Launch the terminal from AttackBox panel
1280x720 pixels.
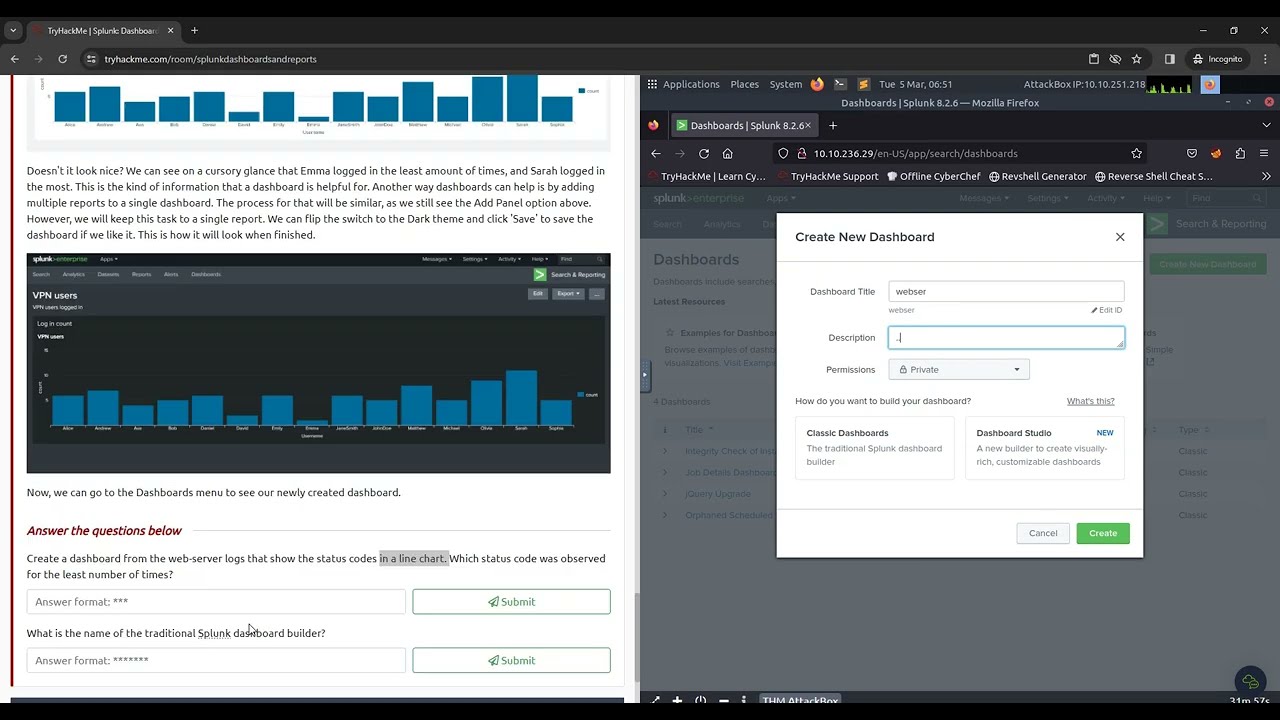(x=840, y=84)
